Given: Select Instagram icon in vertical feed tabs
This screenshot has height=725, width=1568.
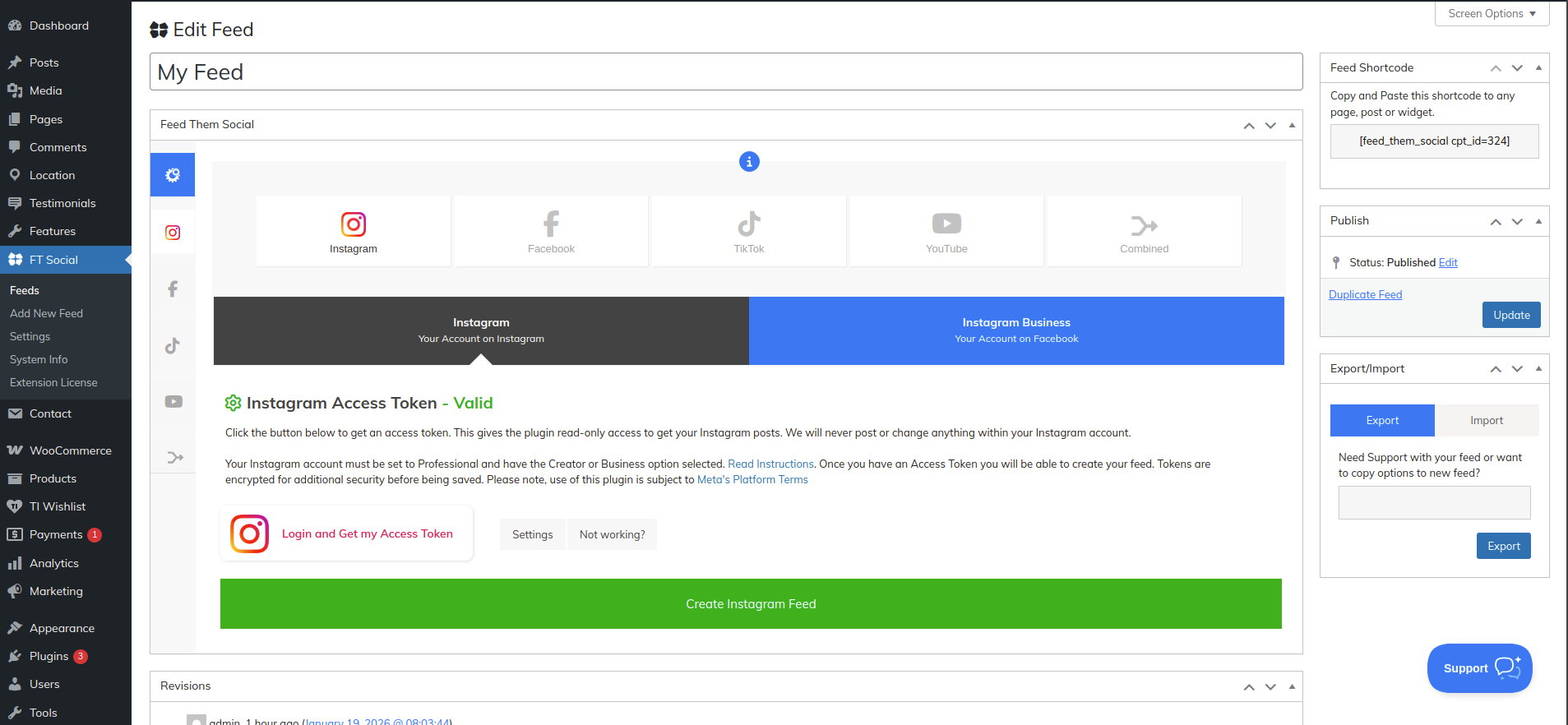Looking at the screenshot, I should tap(173, 233).
